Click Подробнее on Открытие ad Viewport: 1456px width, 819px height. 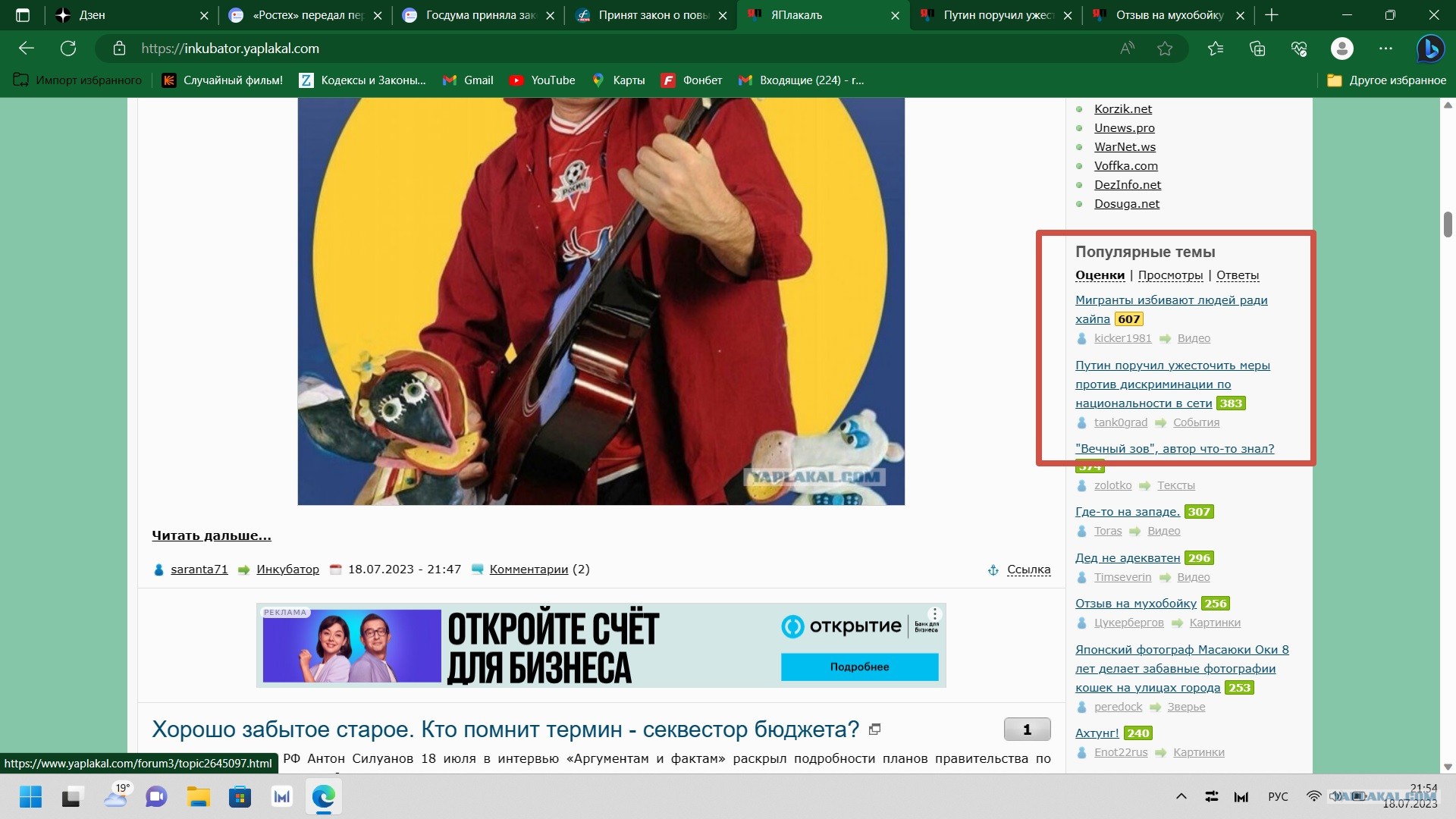point(860,667)
